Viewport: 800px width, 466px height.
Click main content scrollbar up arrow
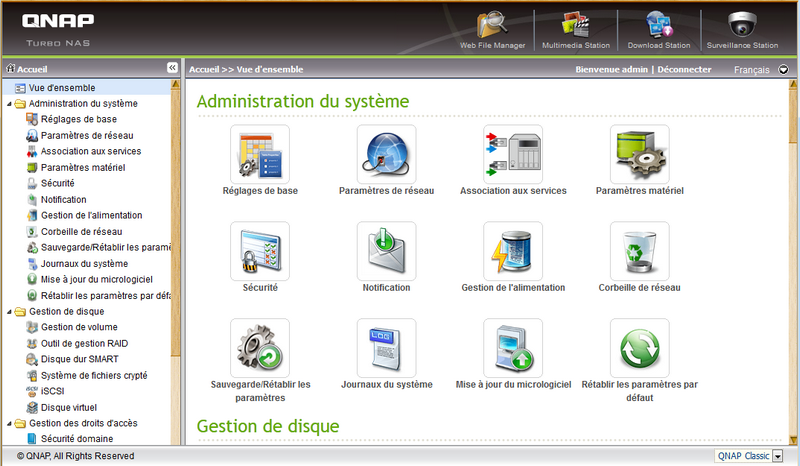tap(793, 84)
